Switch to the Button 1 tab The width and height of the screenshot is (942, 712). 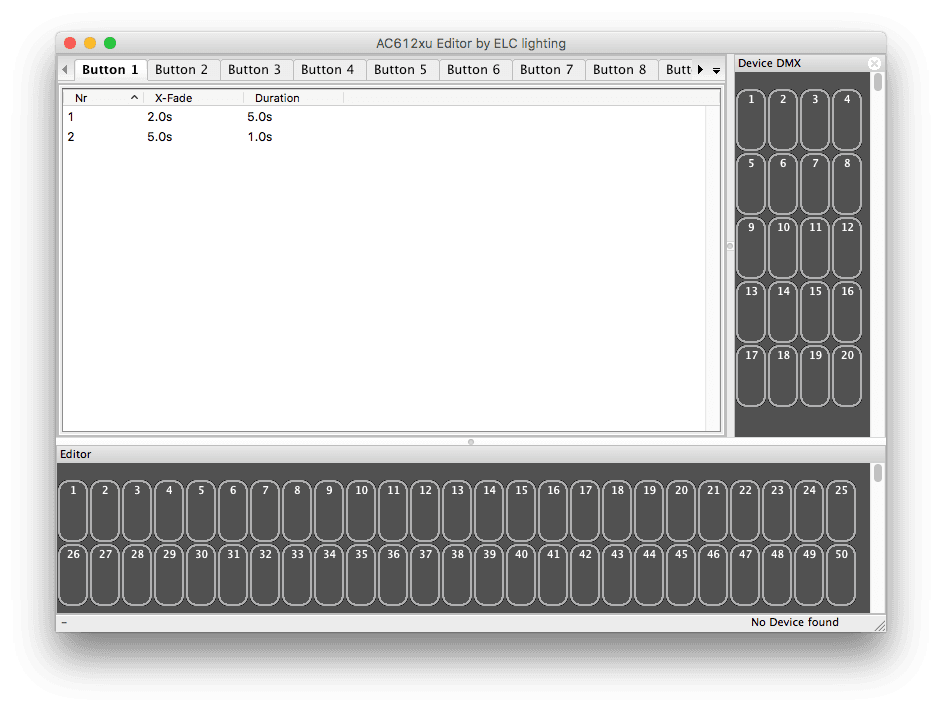point(110,70)
